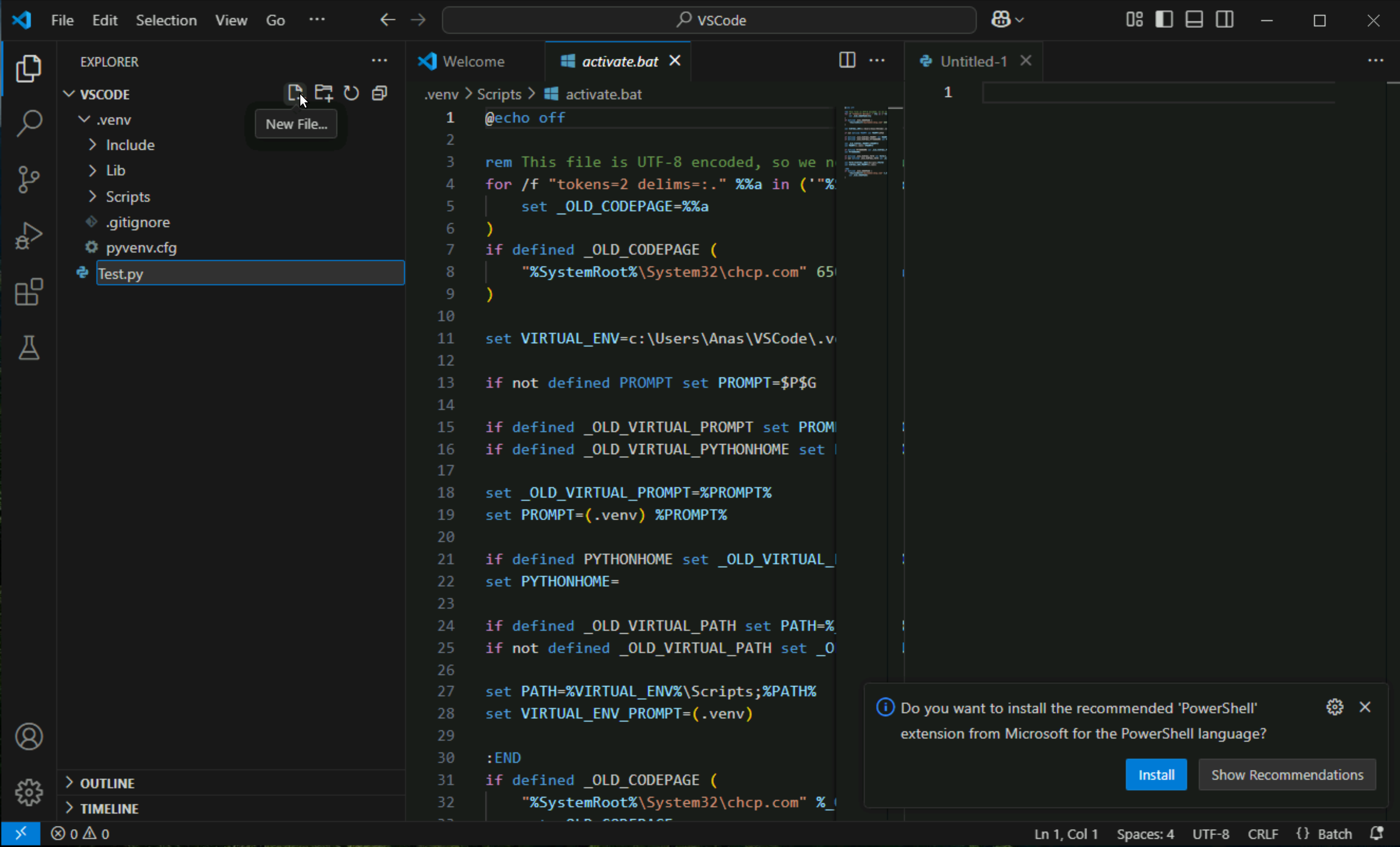Expand the TIMELINE section
Viewport: 1400px width, 847px height.
(109, 808)
